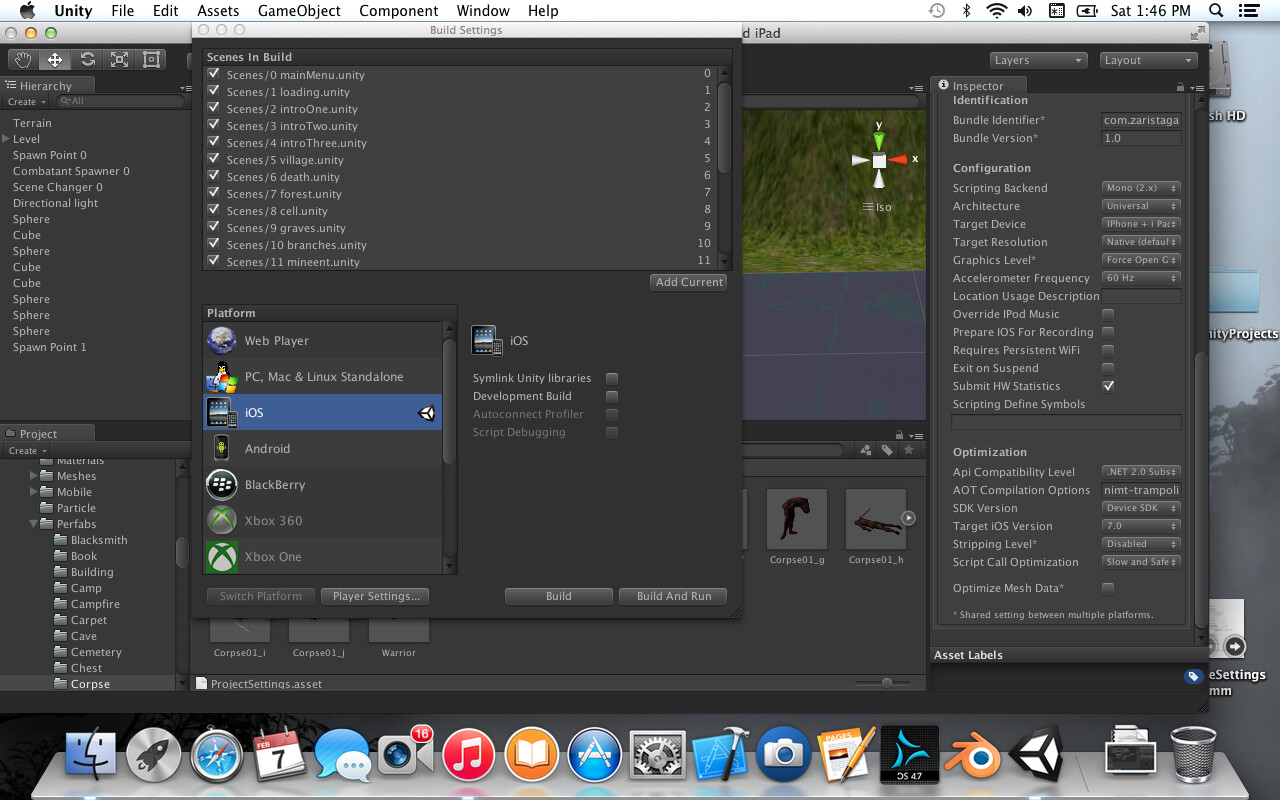Select the Scale tool in Unity toolbar
Screen dimensions: 1280x800
pos(119,60)
